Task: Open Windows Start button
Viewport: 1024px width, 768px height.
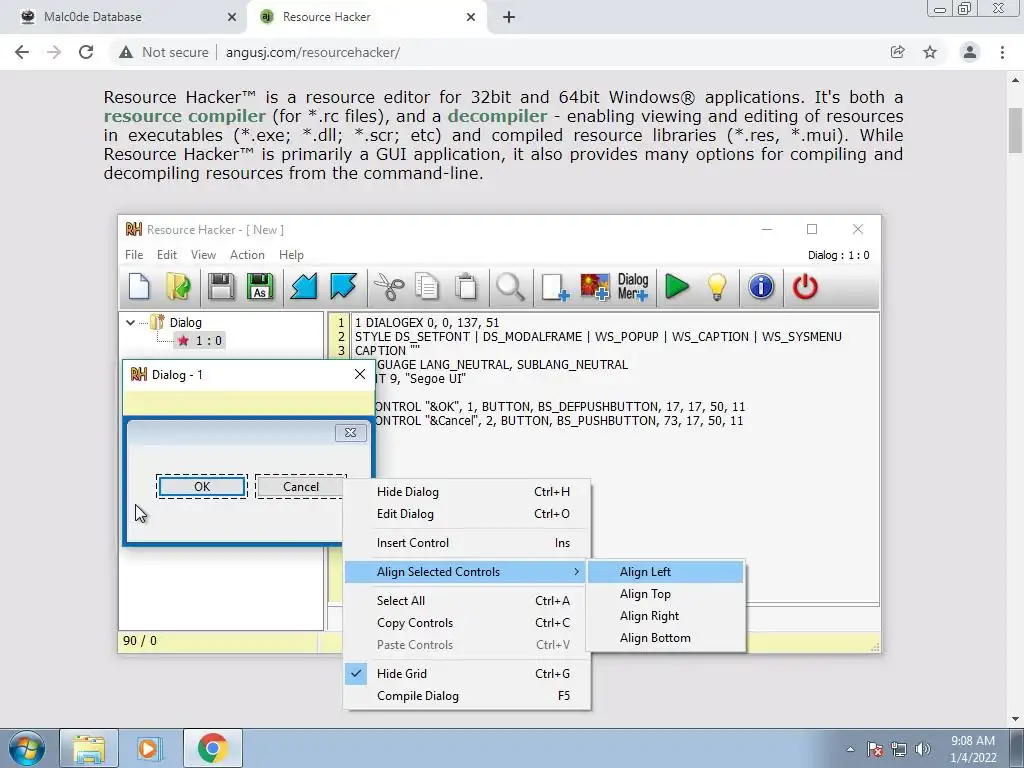Action: 26,748
